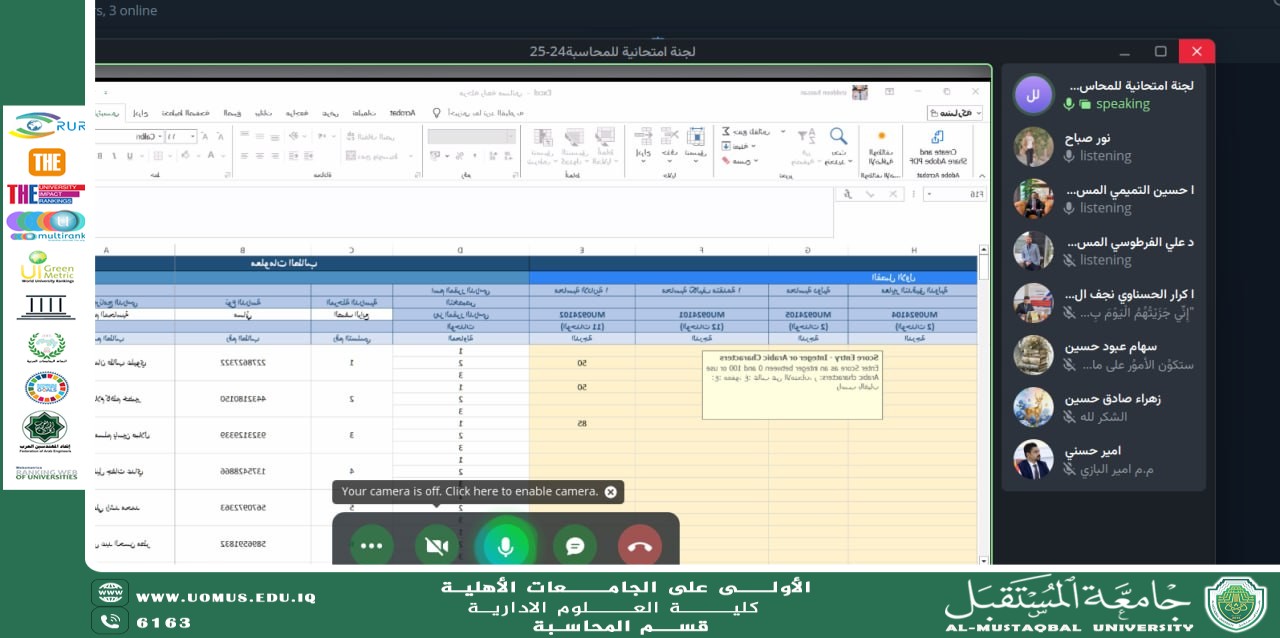
Task: Click Create and Share Adobe PDF button
Action: coord(936,148)
